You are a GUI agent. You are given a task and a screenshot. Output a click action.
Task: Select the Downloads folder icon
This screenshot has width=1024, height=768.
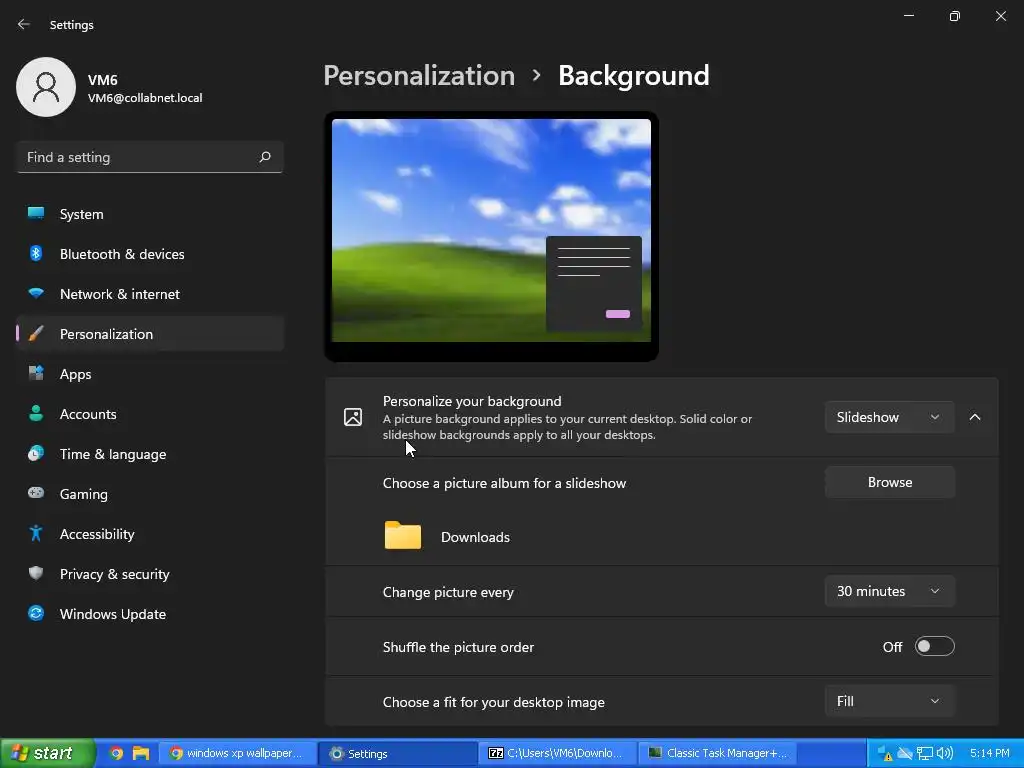click(x=403, y=536)
